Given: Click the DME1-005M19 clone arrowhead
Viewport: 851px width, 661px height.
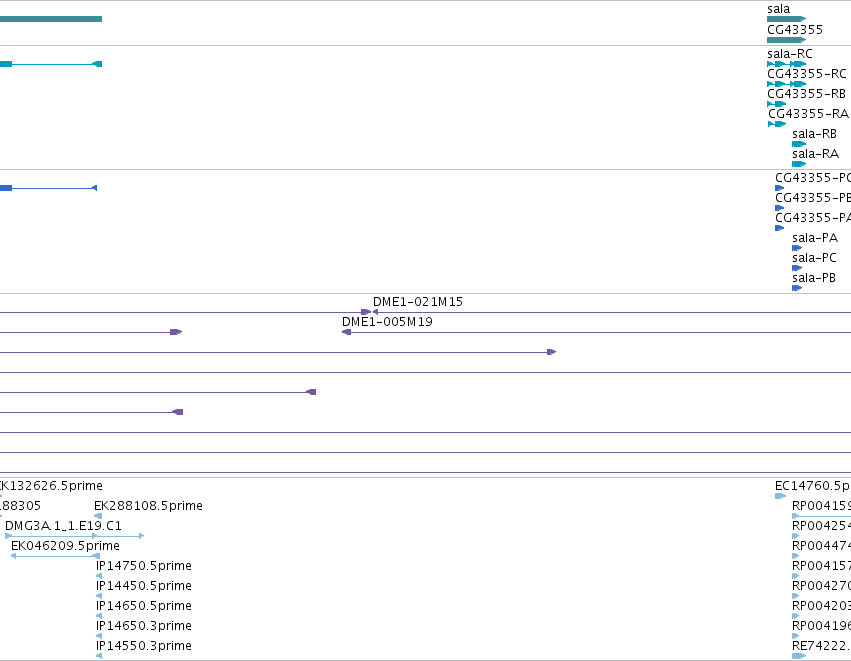Looking at the screenshot, I should click(346, 332).
